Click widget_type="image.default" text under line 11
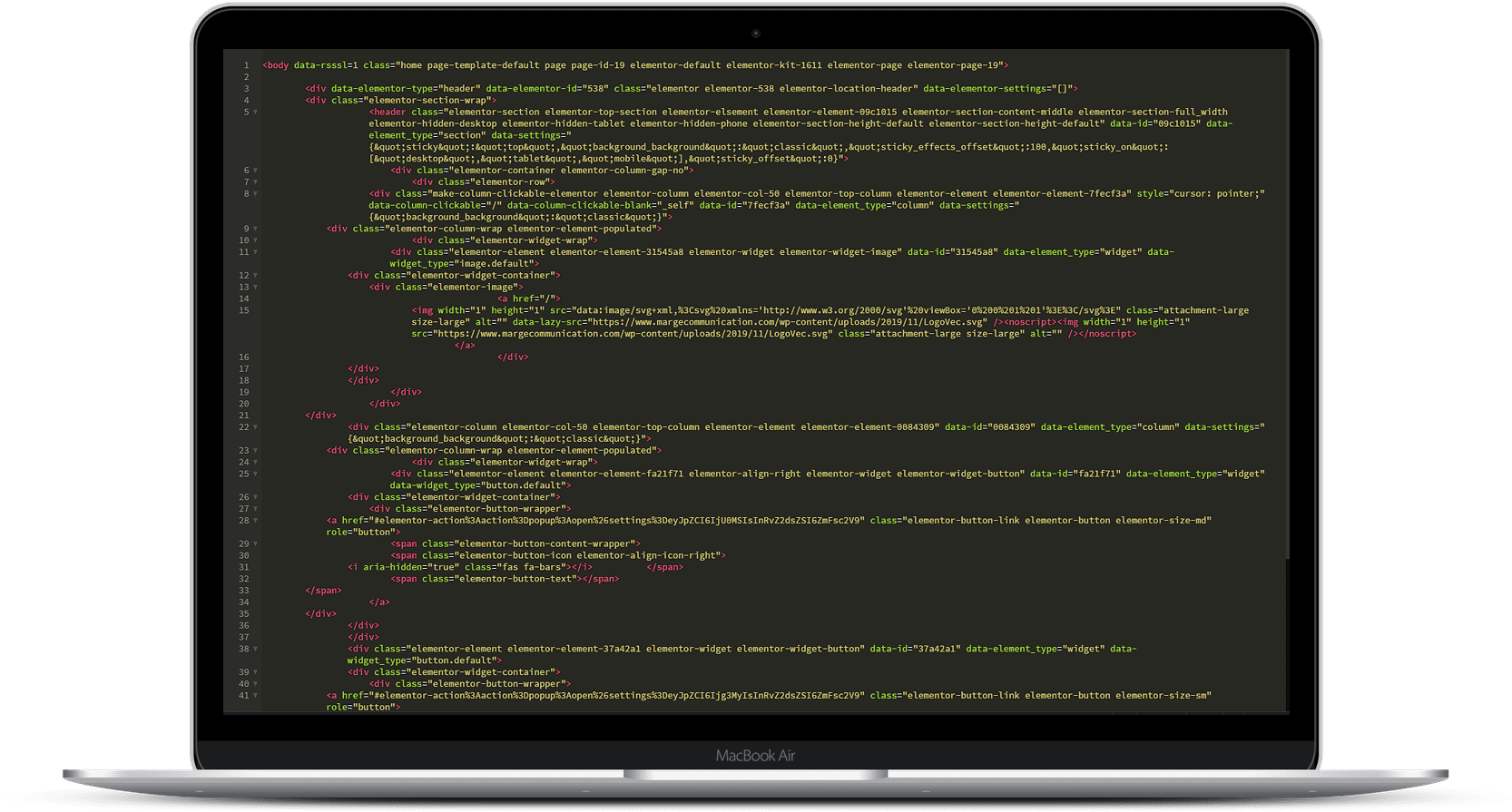This screenshot has height=812, width=1512. point(464,264)
